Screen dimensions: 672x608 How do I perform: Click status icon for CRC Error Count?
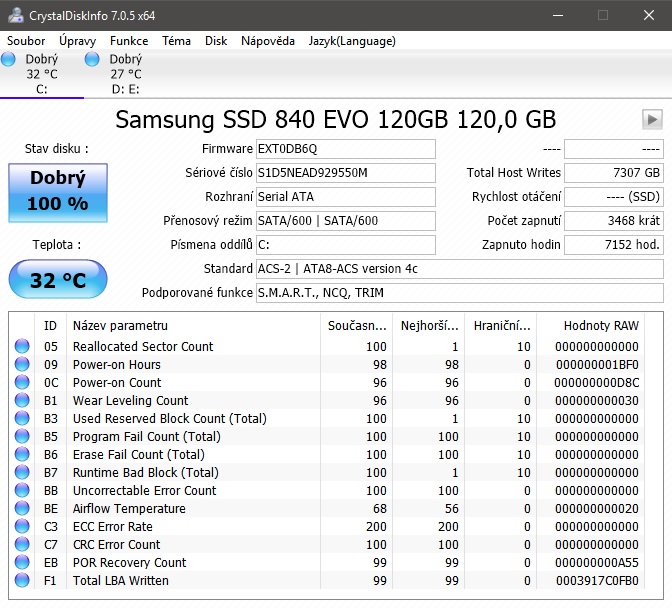[x=22, y=544]
